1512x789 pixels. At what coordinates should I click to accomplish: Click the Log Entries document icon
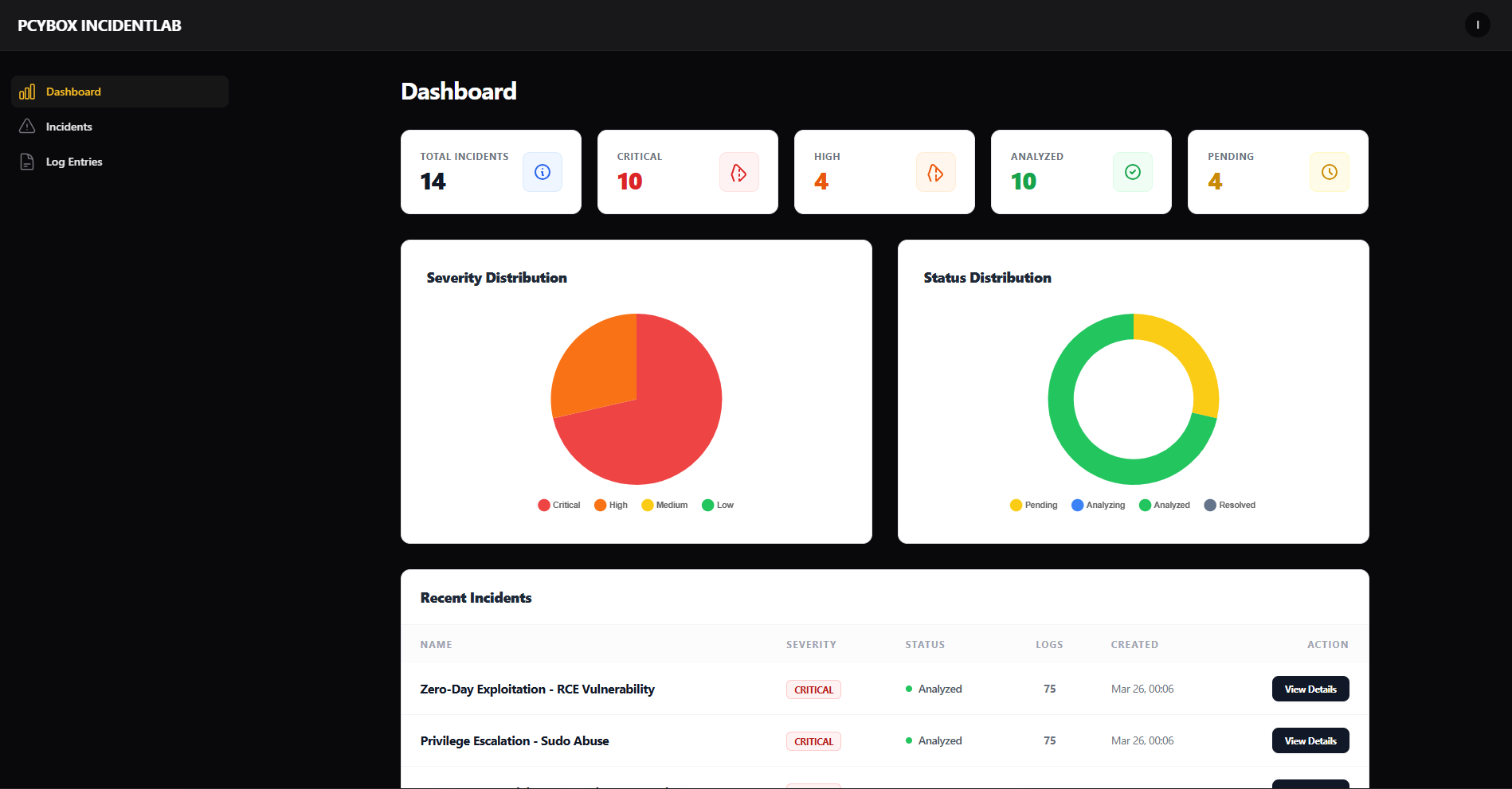pyautogui.click(x=27, y=162)
